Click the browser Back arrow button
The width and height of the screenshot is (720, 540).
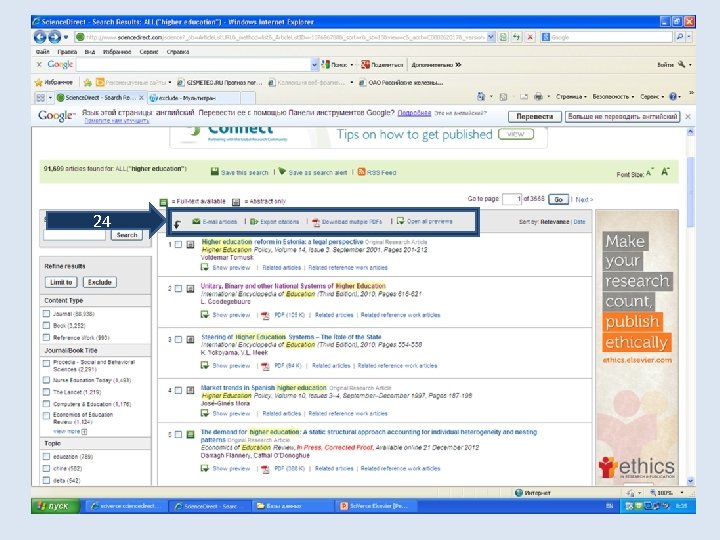[x=40, y=37]
